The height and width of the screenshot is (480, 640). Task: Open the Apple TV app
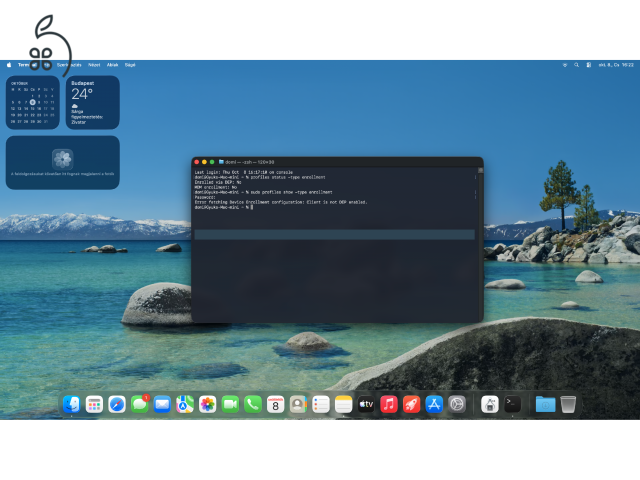[366, 404]
